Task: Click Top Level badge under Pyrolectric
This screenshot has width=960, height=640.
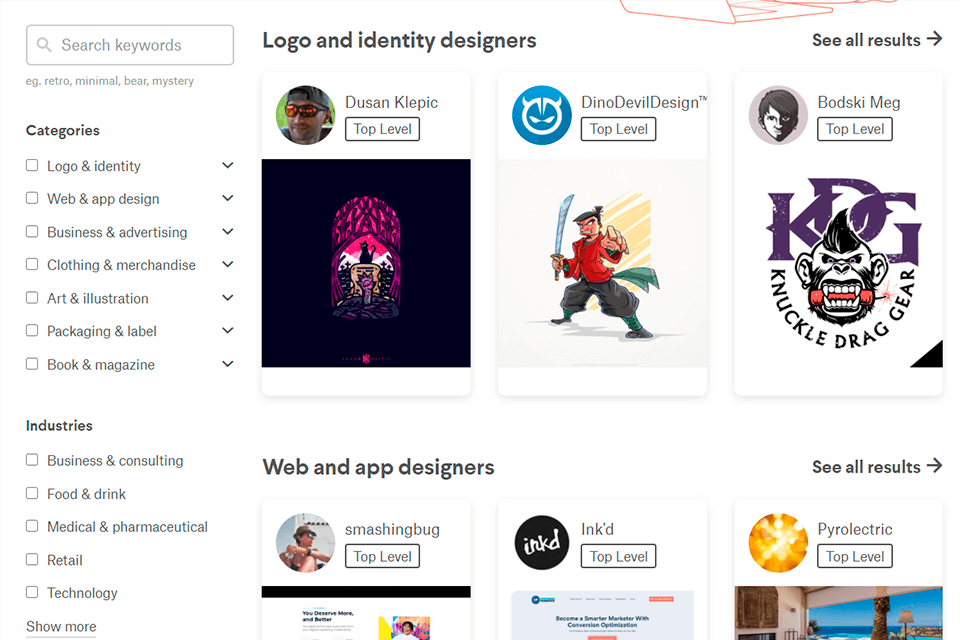Action: pyautogui.click(x=855, y=556)
